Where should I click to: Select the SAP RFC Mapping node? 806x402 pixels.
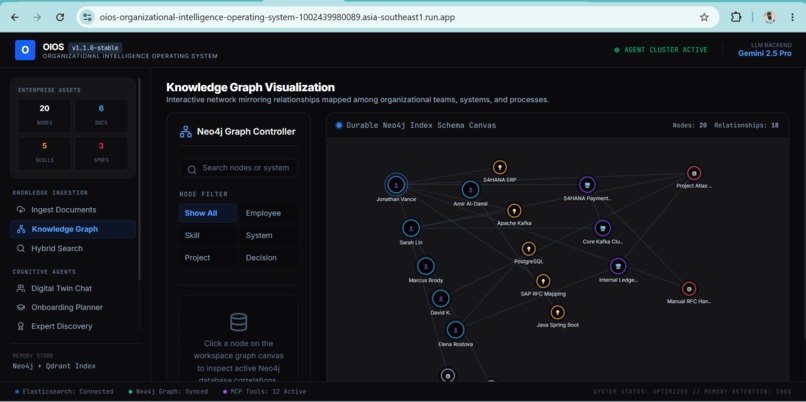pyautogui.click(x=543, y=281)
